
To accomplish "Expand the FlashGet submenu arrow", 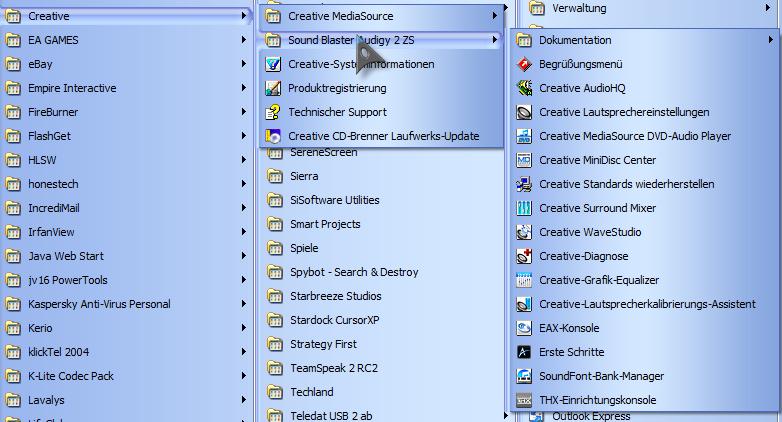I will point(244,136).
